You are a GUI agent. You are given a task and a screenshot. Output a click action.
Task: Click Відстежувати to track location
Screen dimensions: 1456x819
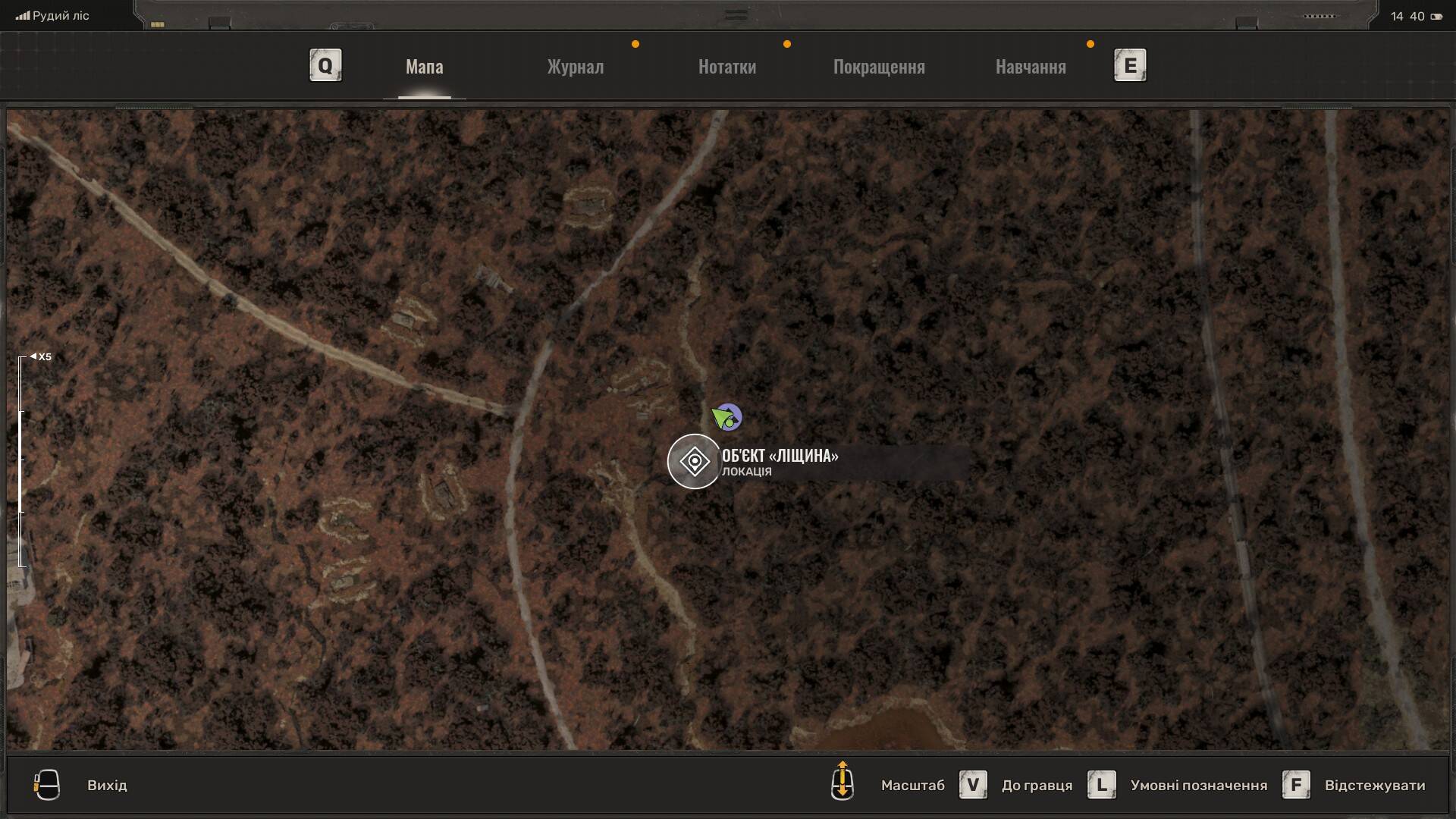coord(1374,786)
